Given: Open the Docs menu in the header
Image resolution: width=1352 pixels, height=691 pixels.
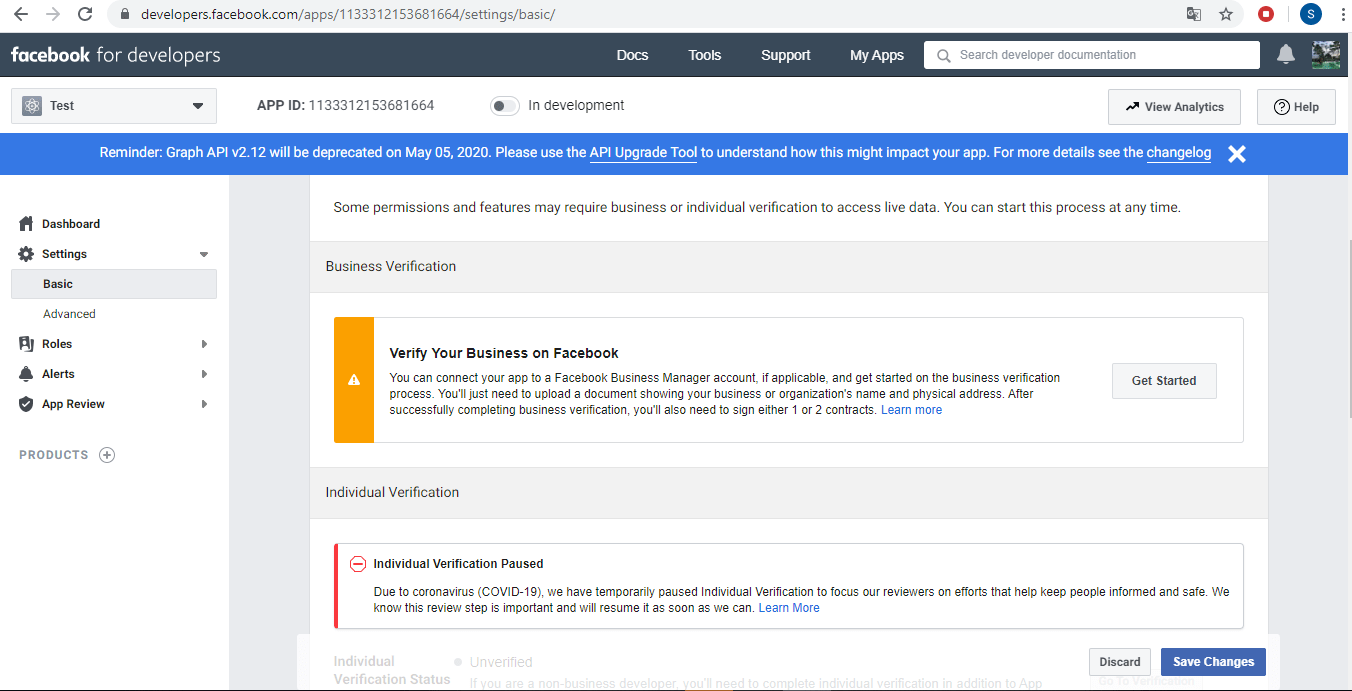Looking at the screenshot, I should click(x=632, y=55).
